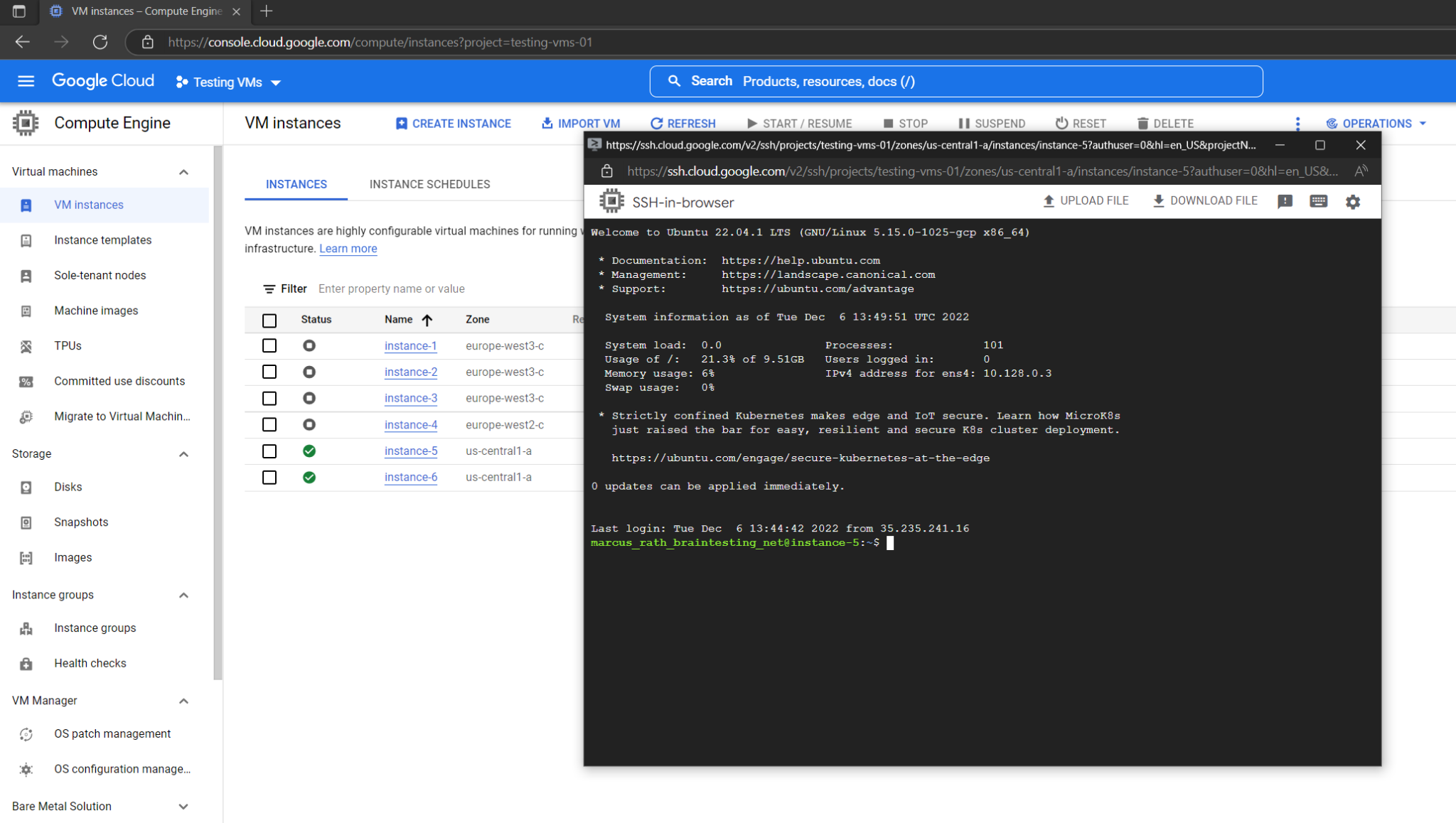The image size is (1456, 823).
Task: Select Snapshots in the Storage sidebar
Action: [80, 522]
